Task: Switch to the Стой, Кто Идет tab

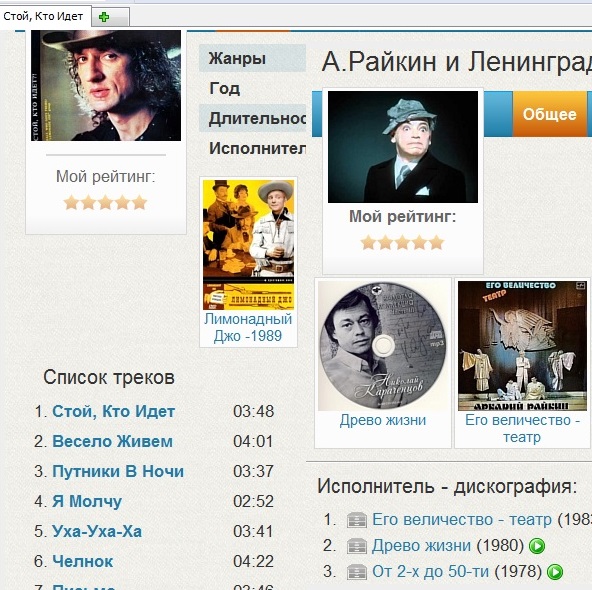Action: 43,17
